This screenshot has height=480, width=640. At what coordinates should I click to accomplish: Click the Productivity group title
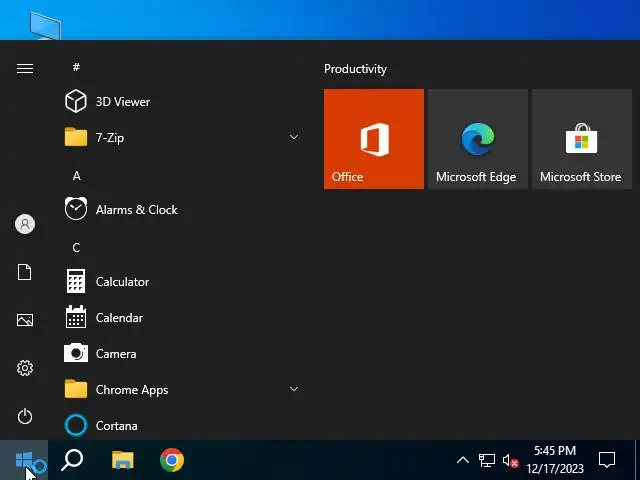coord(355,69)
